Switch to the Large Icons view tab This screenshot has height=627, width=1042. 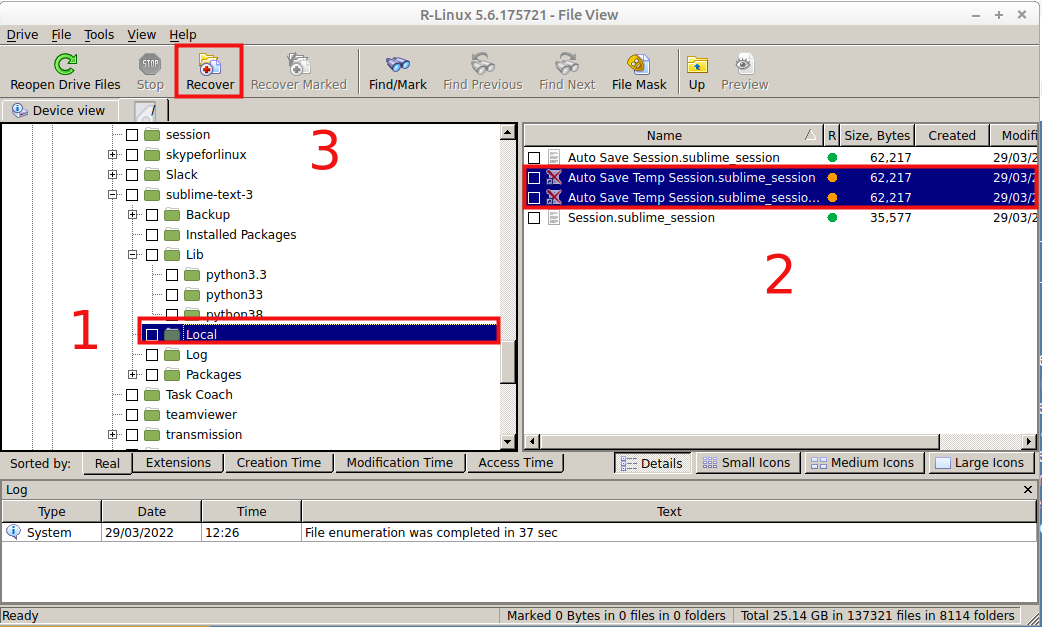[x=981, y=462]
